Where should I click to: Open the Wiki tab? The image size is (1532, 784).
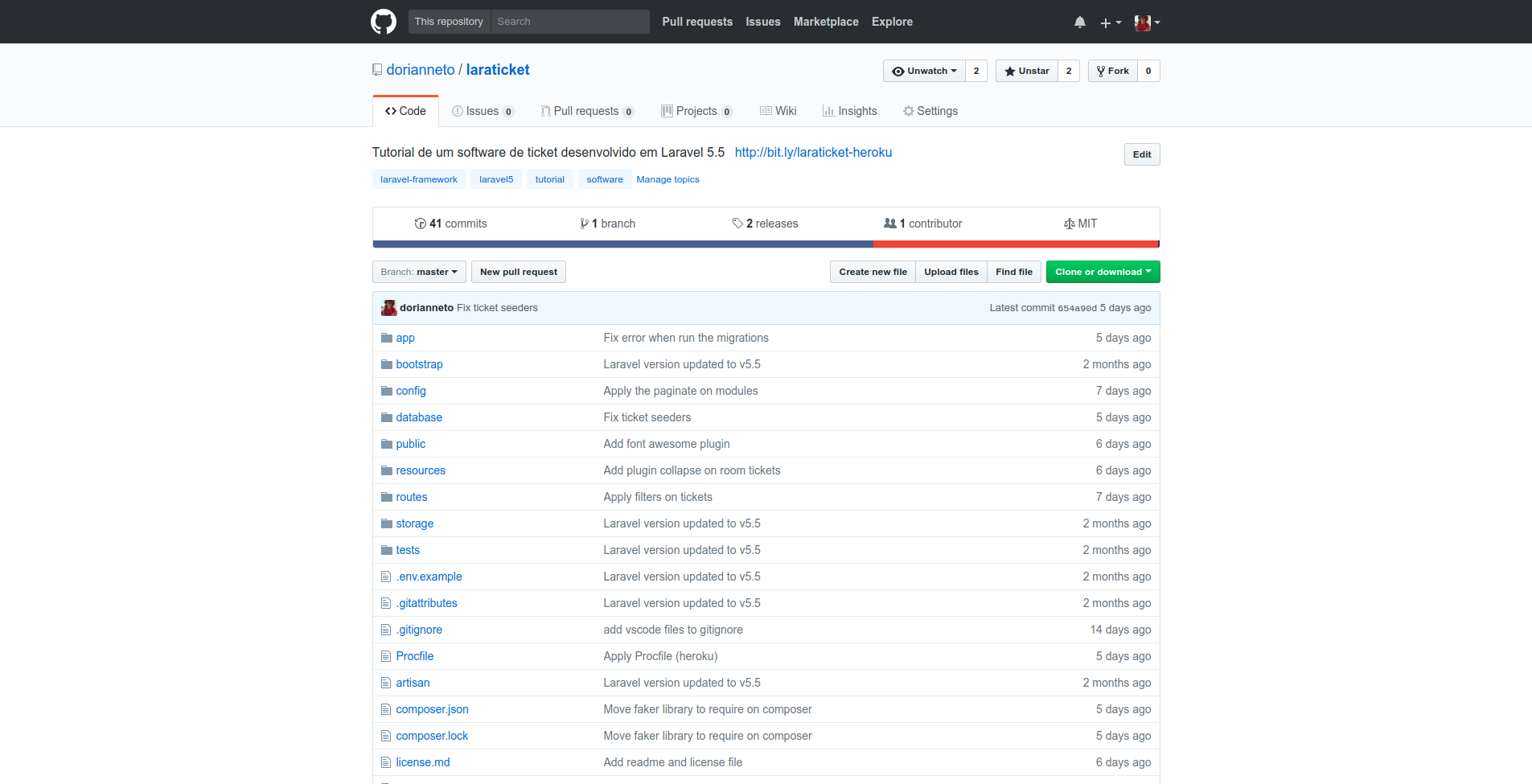click(778, 111)
